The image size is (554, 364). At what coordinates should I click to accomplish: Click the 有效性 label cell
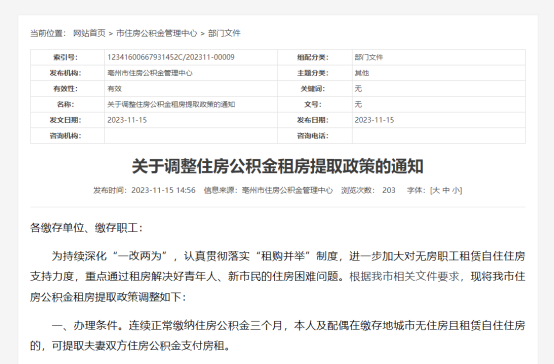click(67, 89)
